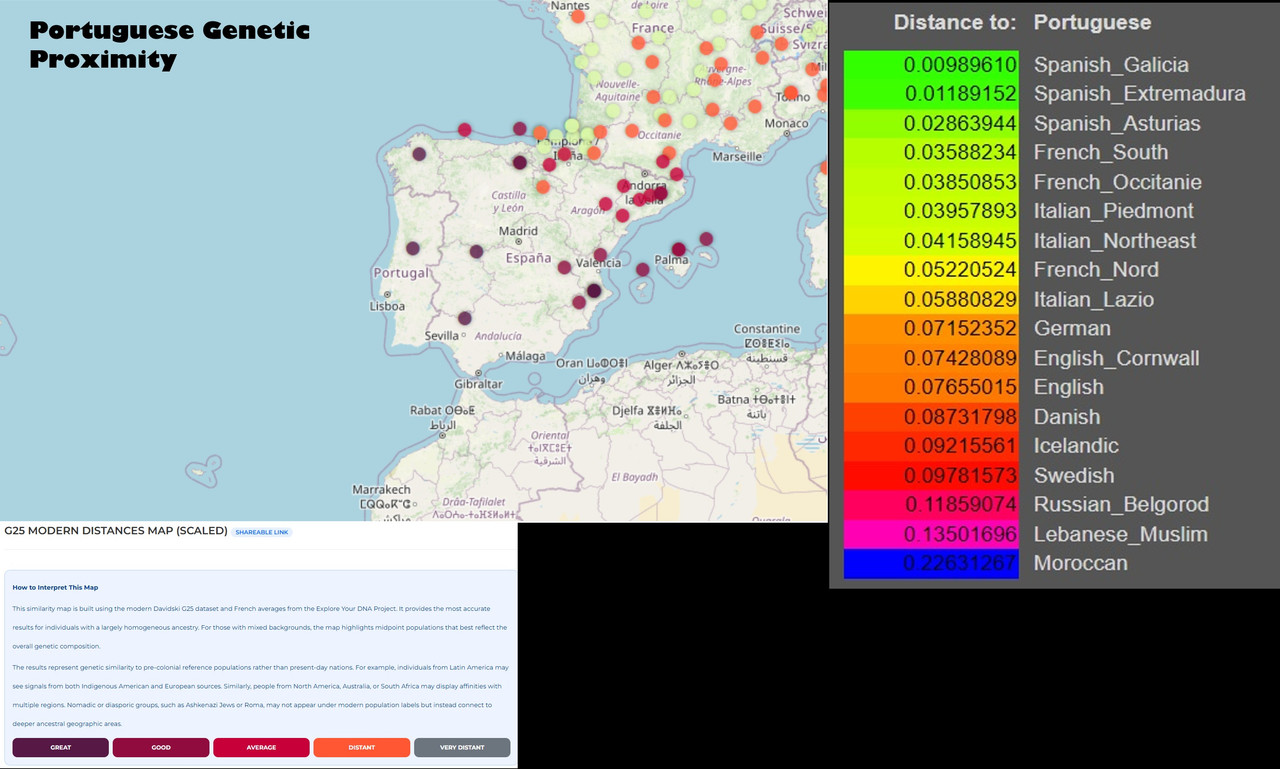1280x769 pixels.
Task: Select the marker near Madrid
Action: point(475,250)
